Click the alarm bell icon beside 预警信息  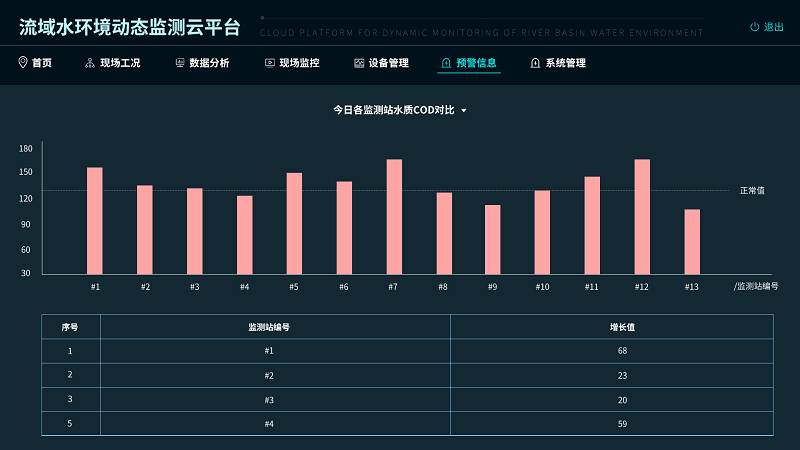[x=446, y=63]
